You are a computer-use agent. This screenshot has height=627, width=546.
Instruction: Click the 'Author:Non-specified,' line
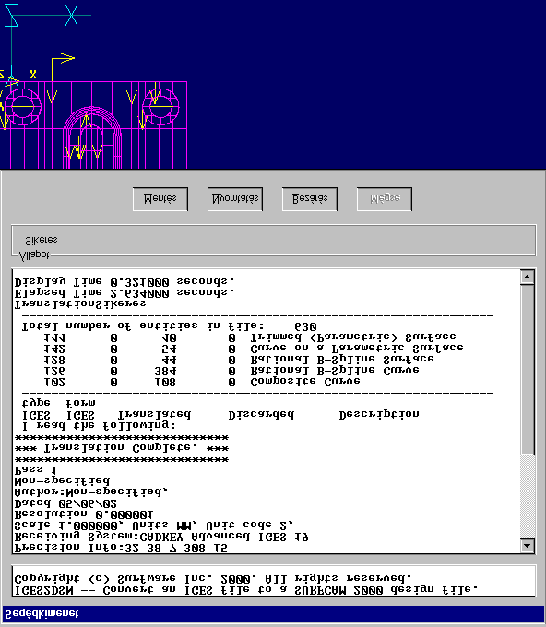tap(91, 492)
